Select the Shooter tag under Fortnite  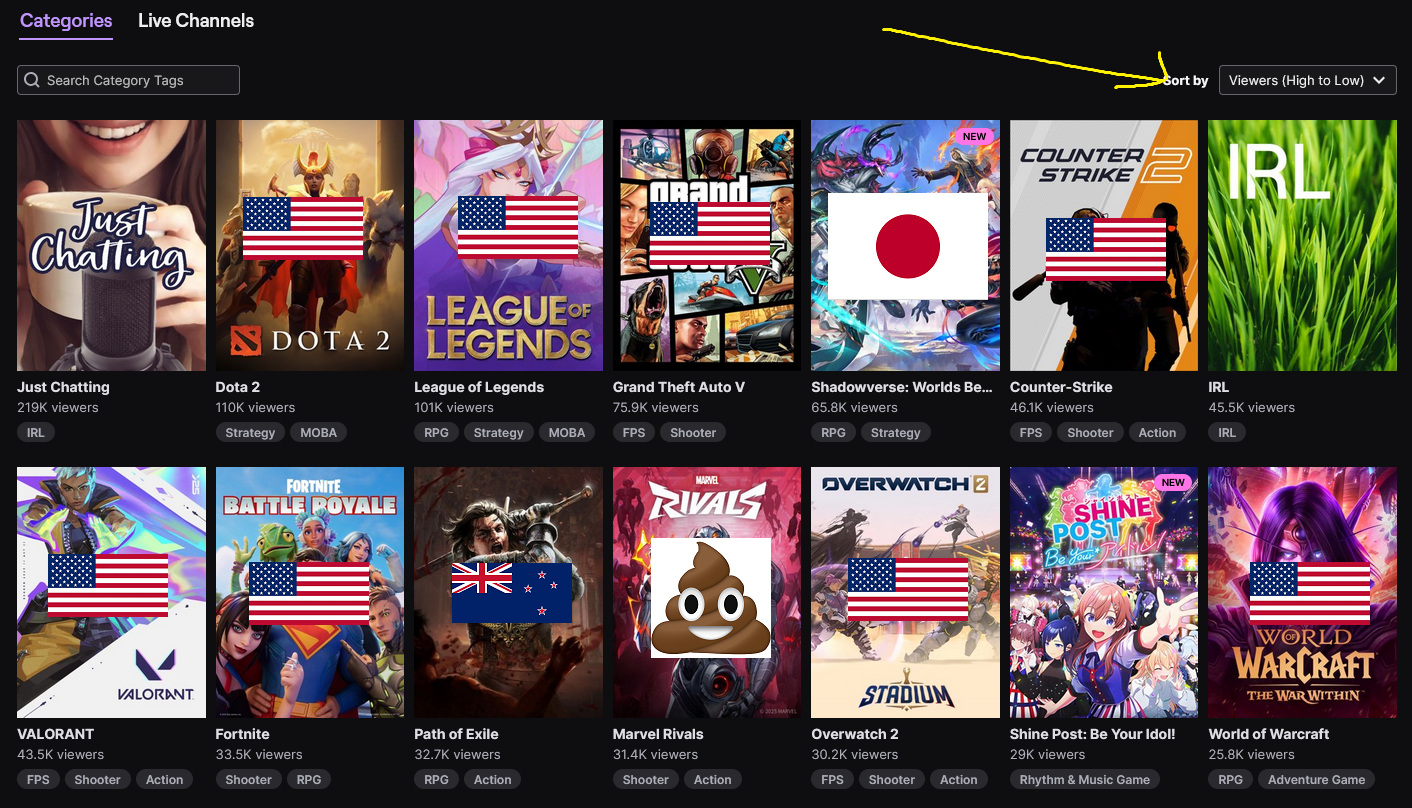[x=249, y=780]
